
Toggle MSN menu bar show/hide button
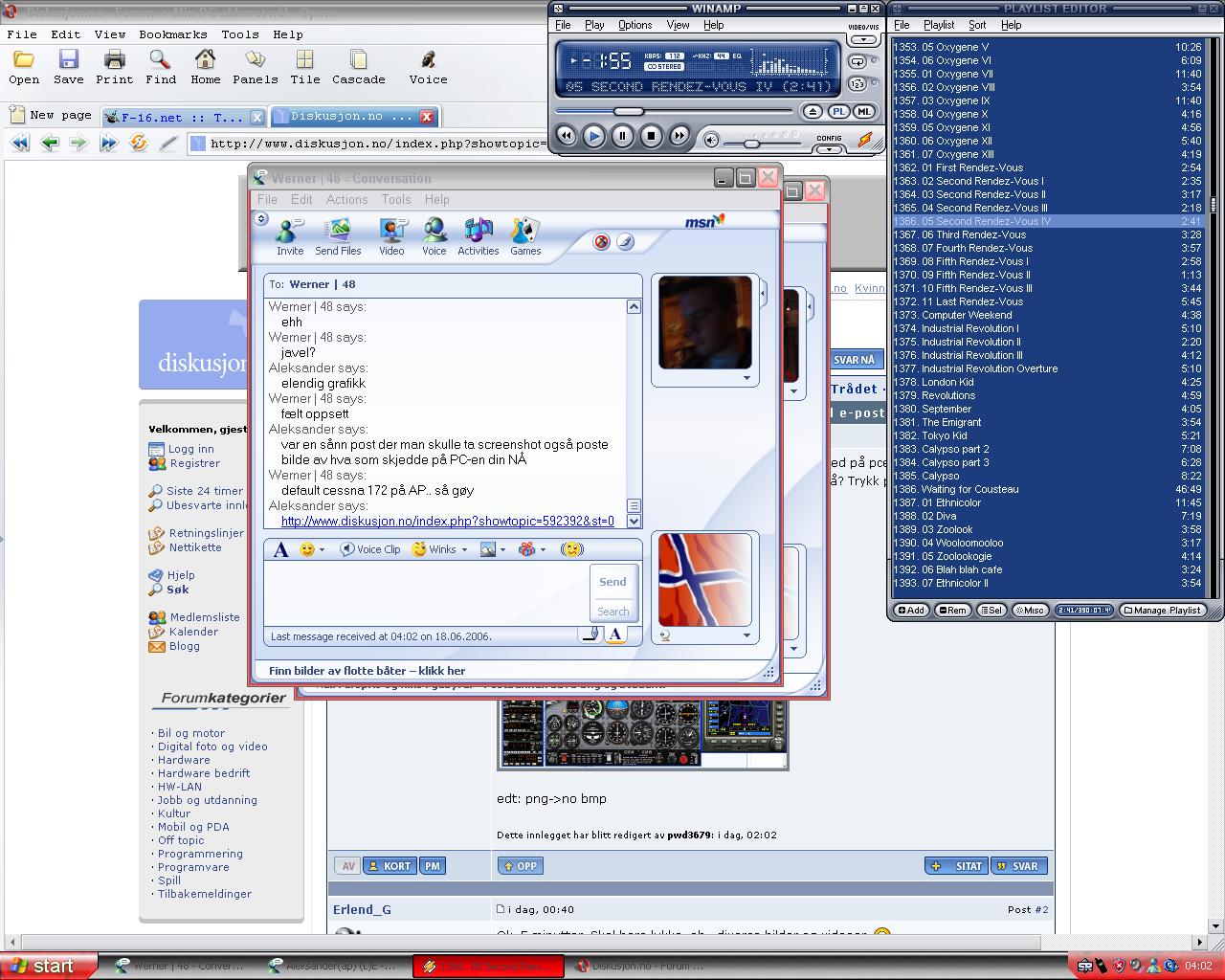pos(261,219)
